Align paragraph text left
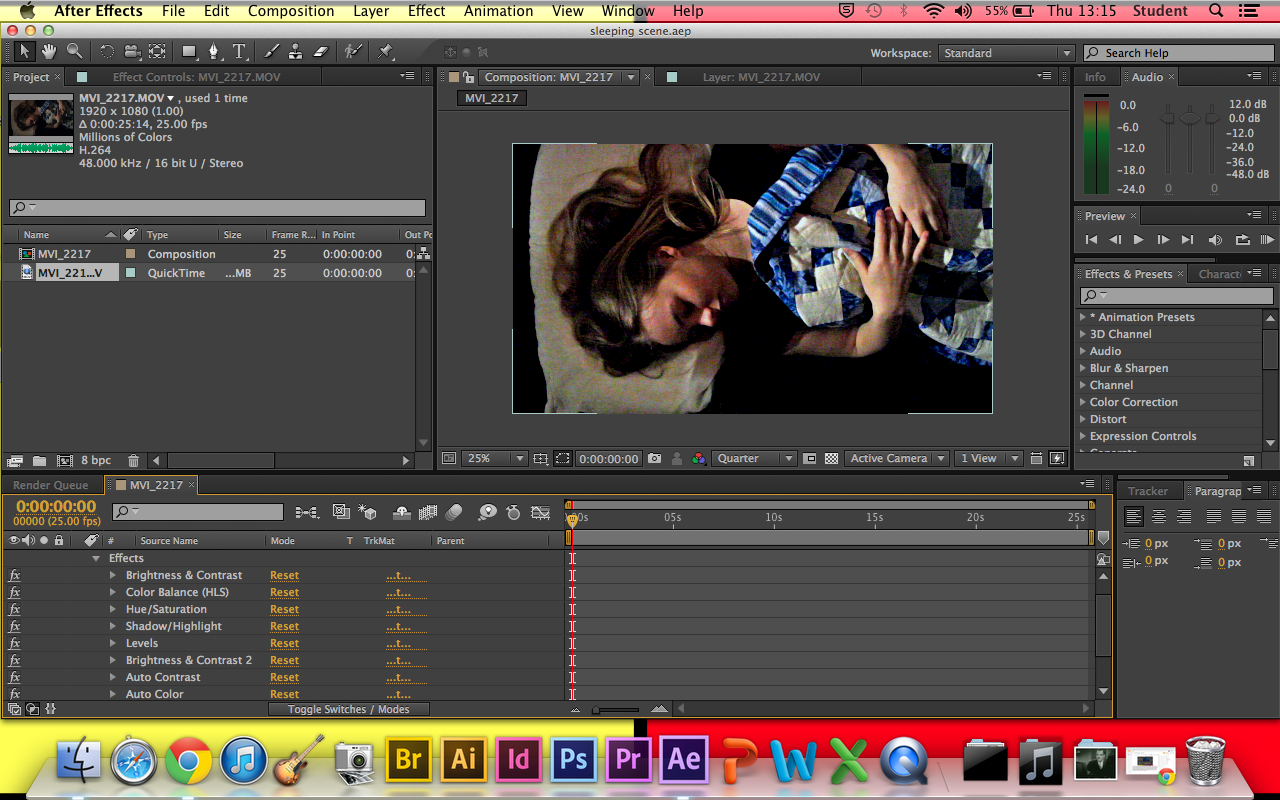The width and height of the screenshot is (1280, 800). point(1133,517)
